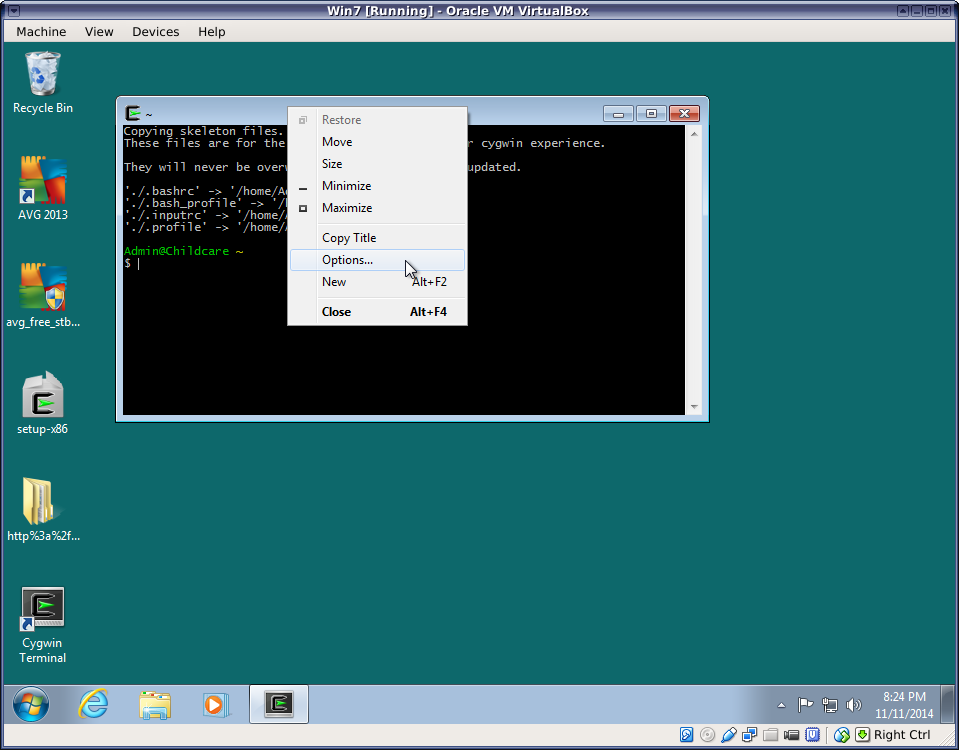This screenshot has width=959, height=750.
Task: Open the View menu
Action: pos(99,32)
